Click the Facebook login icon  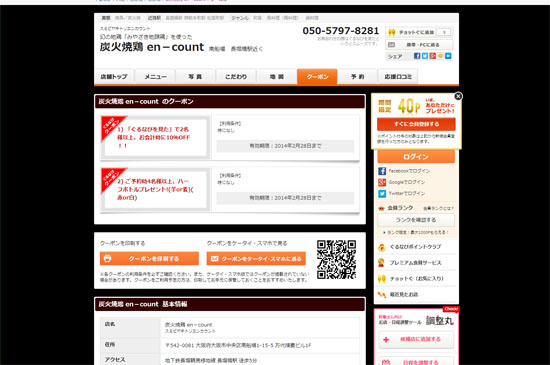click(382, 171)
